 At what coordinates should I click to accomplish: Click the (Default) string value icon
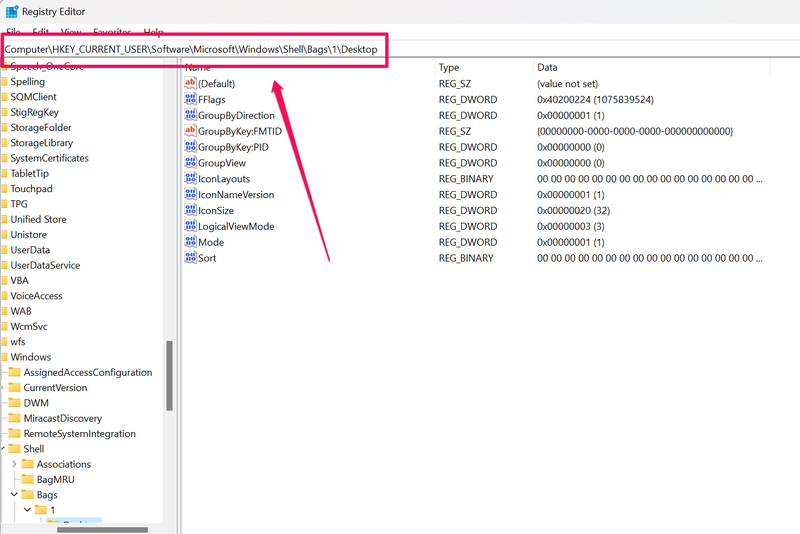click(x=190, y=84)
